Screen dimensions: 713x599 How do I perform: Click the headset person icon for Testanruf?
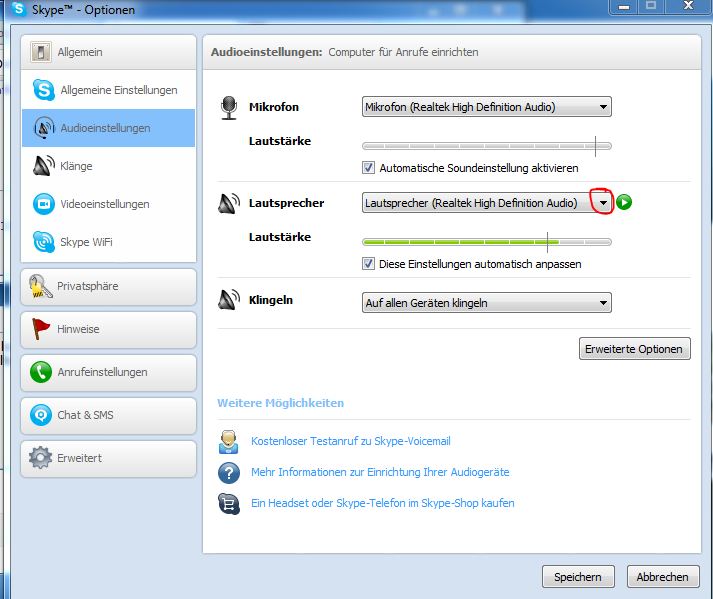pos(228,442)
